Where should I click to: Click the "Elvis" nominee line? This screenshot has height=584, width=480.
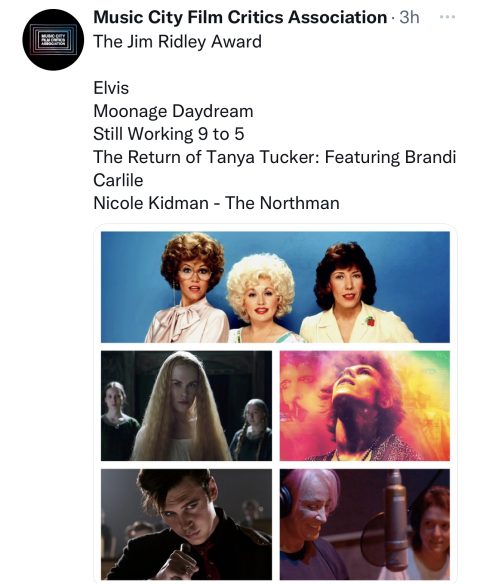pos(111,88)
